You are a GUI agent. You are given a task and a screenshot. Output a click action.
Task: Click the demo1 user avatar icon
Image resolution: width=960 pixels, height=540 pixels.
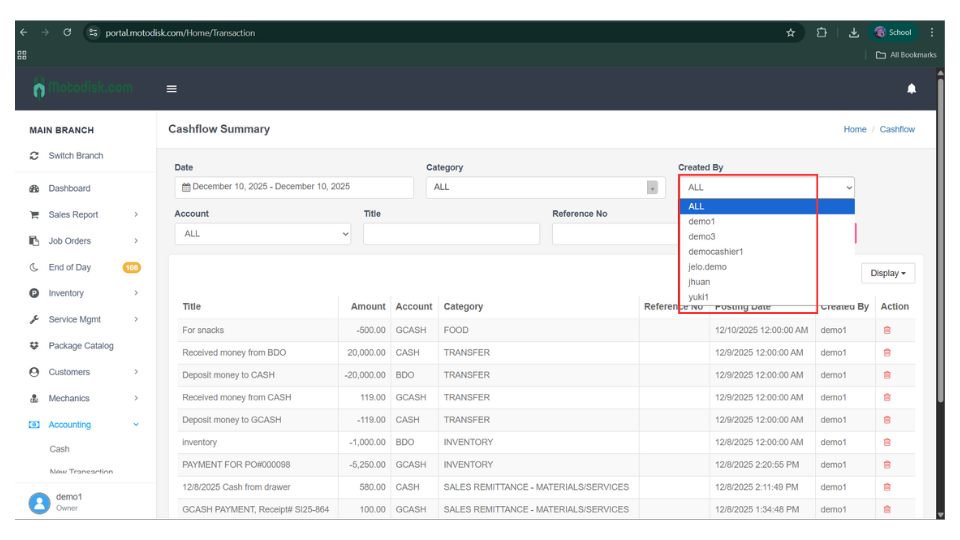[x=39, y=502]
